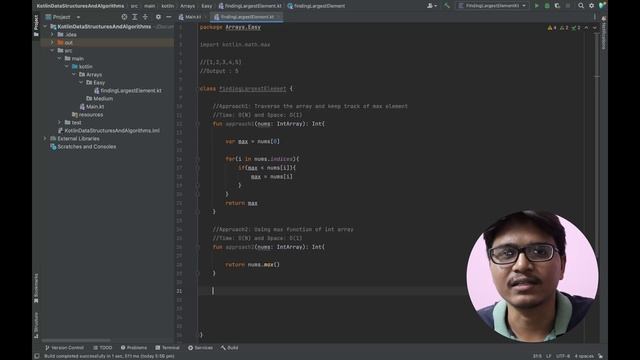This screenshot has width=640, height=360.
Task: Run with Coverage using the shield icon
Action: [557, 6]
